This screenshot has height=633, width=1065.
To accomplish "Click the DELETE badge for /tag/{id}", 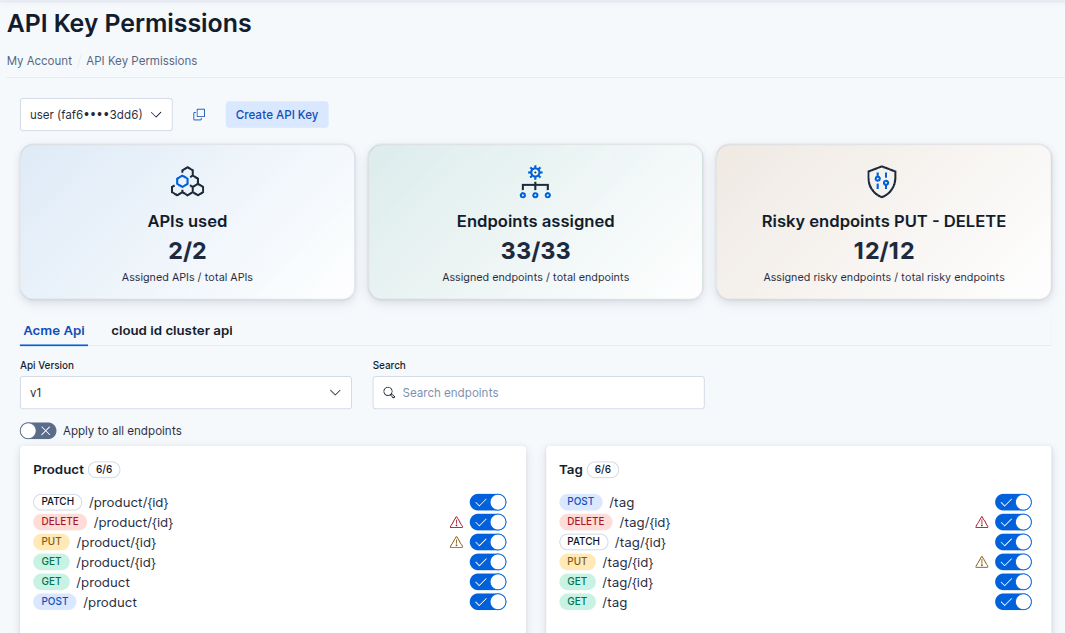I will pyautogui.click(x=585, y=522).
